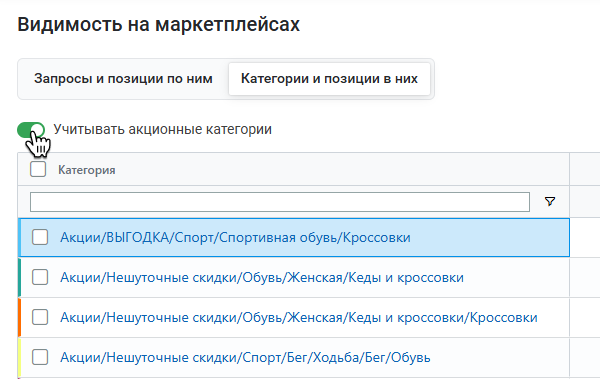Screen dimensions: 600x379
Task: Click the Учитывать акционные категории label
Action: click(162, 129)
